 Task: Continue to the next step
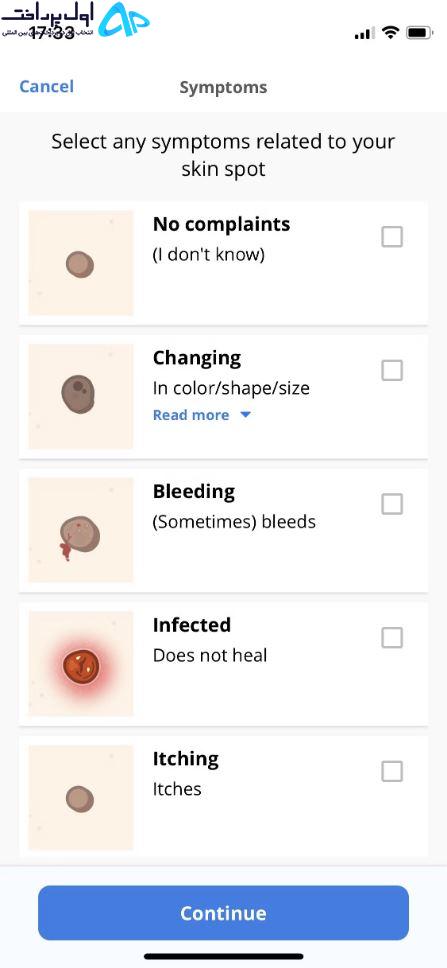(224, 913)
